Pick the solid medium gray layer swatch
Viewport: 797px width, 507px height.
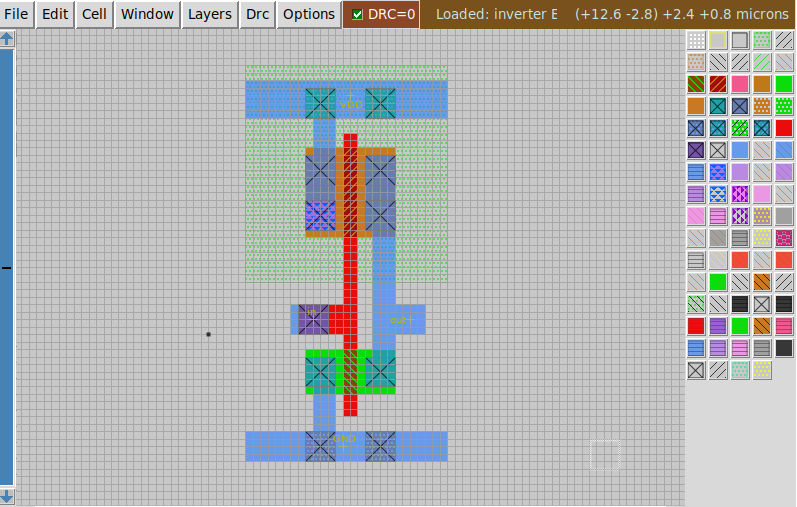coord(784,216)
